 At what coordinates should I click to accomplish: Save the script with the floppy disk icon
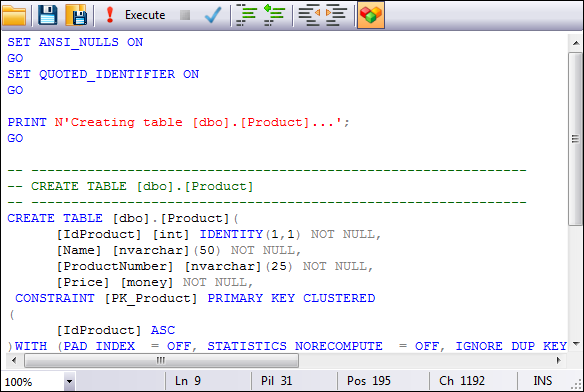point(48,15)
